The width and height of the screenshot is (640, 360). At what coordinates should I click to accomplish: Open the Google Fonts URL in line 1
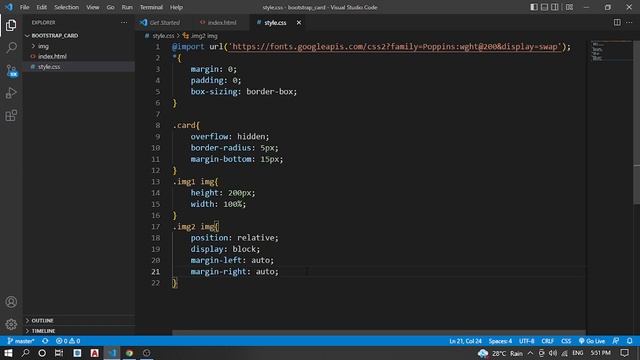[394, 47]
